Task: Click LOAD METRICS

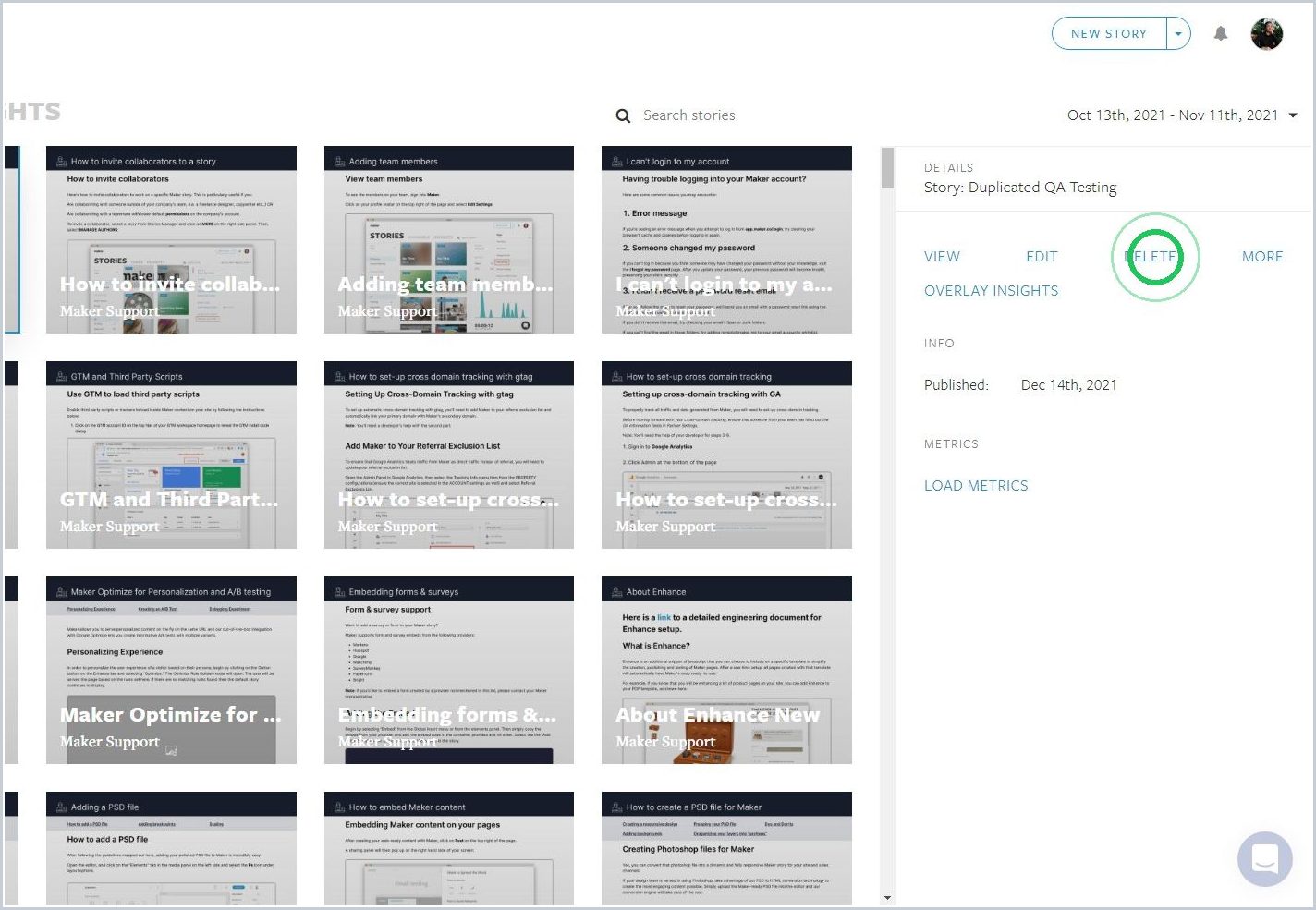Action: coord(976,486)
